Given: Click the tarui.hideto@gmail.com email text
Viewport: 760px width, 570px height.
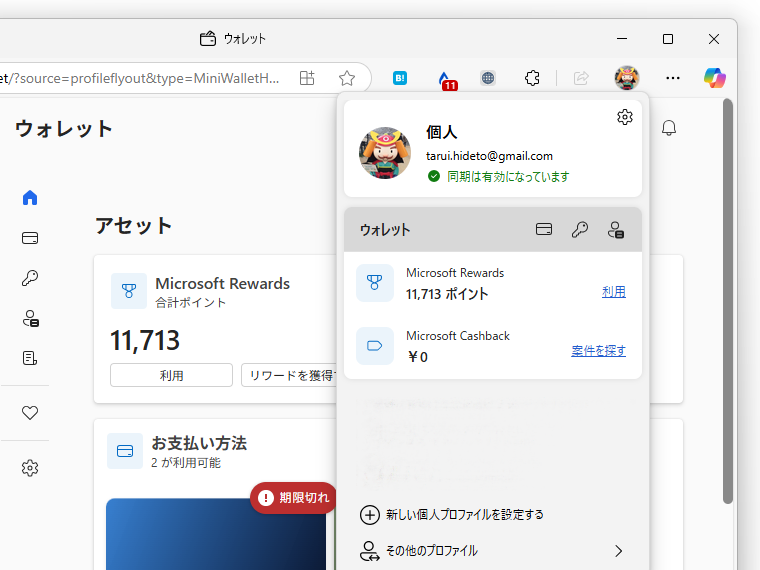Looking at the screenshot, I should (489, 156).
